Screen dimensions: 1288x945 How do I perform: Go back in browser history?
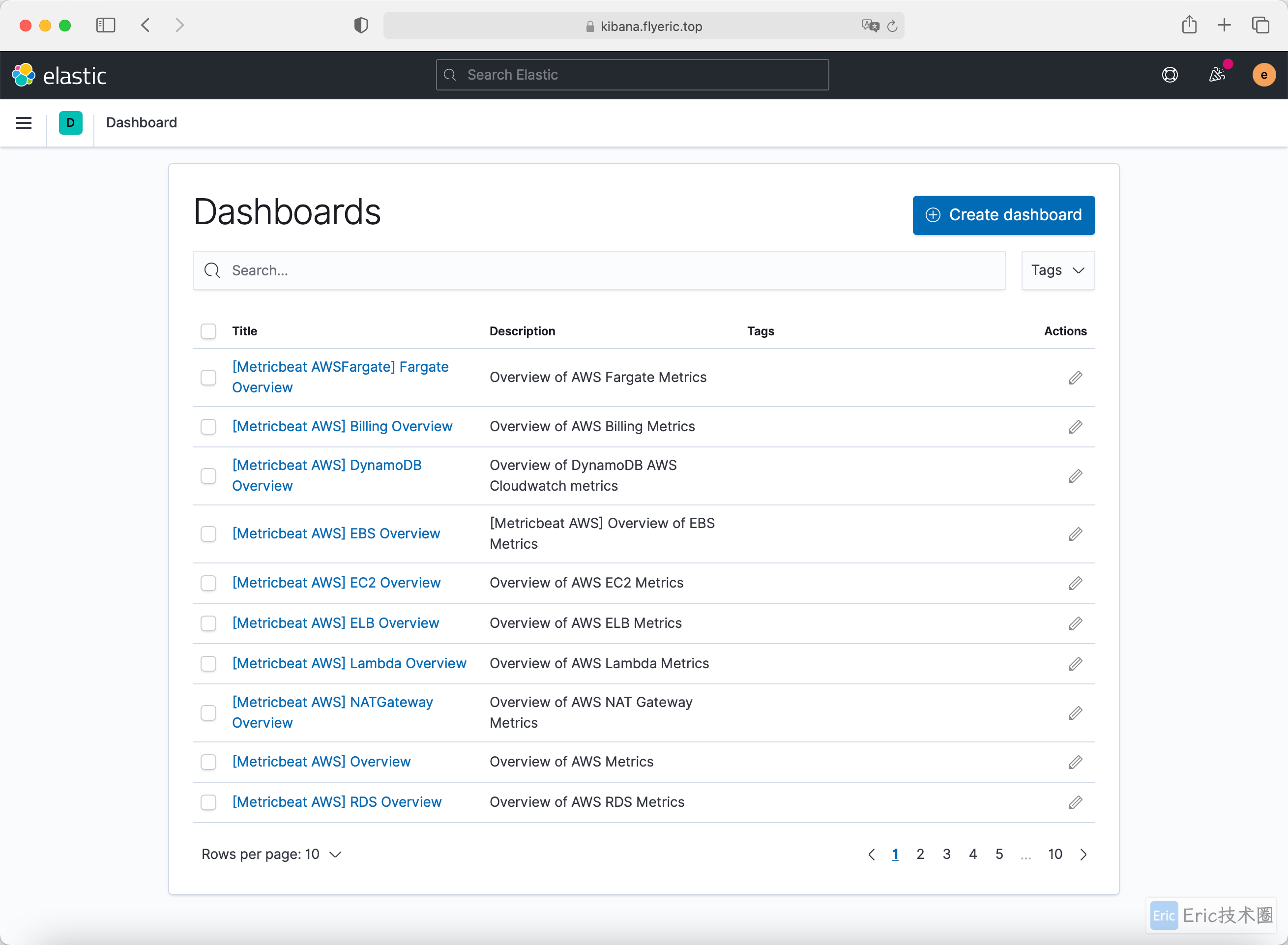146,25
